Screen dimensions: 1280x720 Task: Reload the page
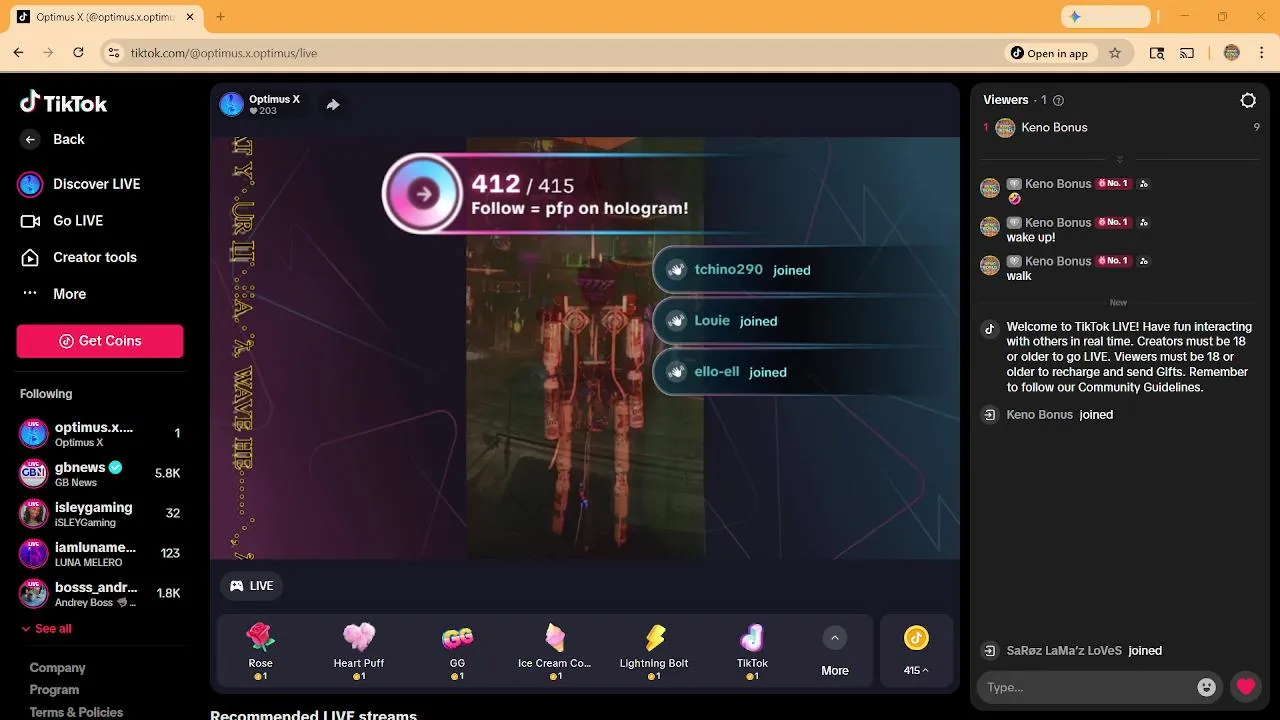(x=78, y=53)
